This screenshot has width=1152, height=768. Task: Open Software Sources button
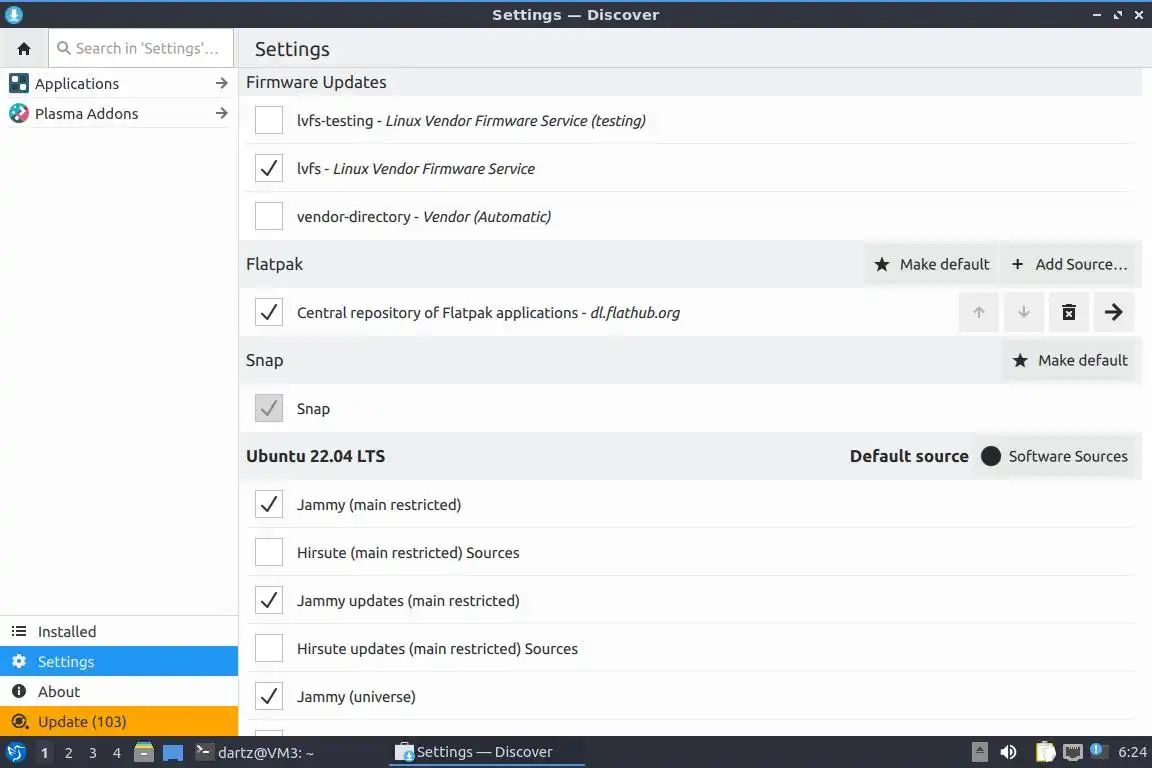1055,457
